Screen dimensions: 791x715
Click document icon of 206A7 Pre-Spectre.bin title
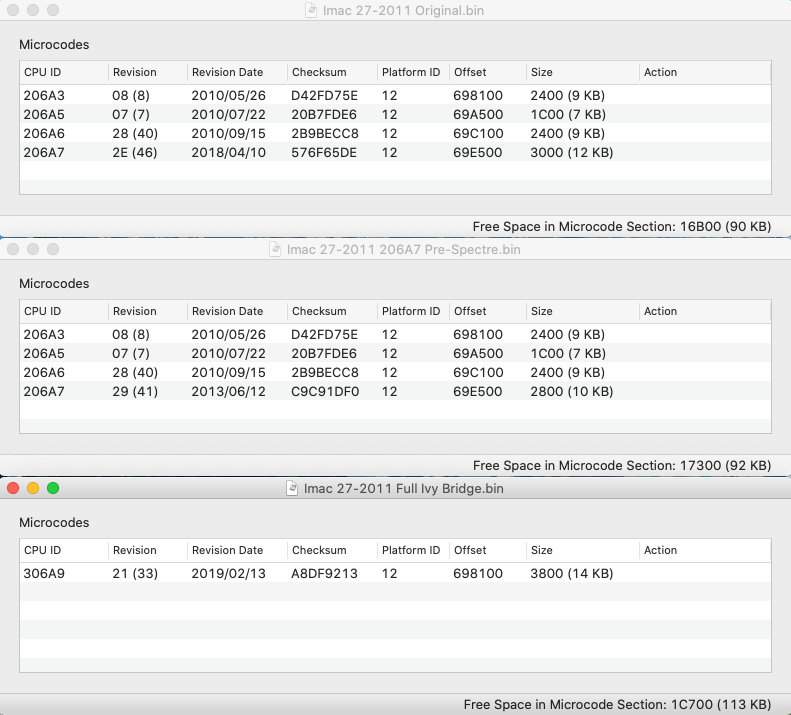point(275,249)
